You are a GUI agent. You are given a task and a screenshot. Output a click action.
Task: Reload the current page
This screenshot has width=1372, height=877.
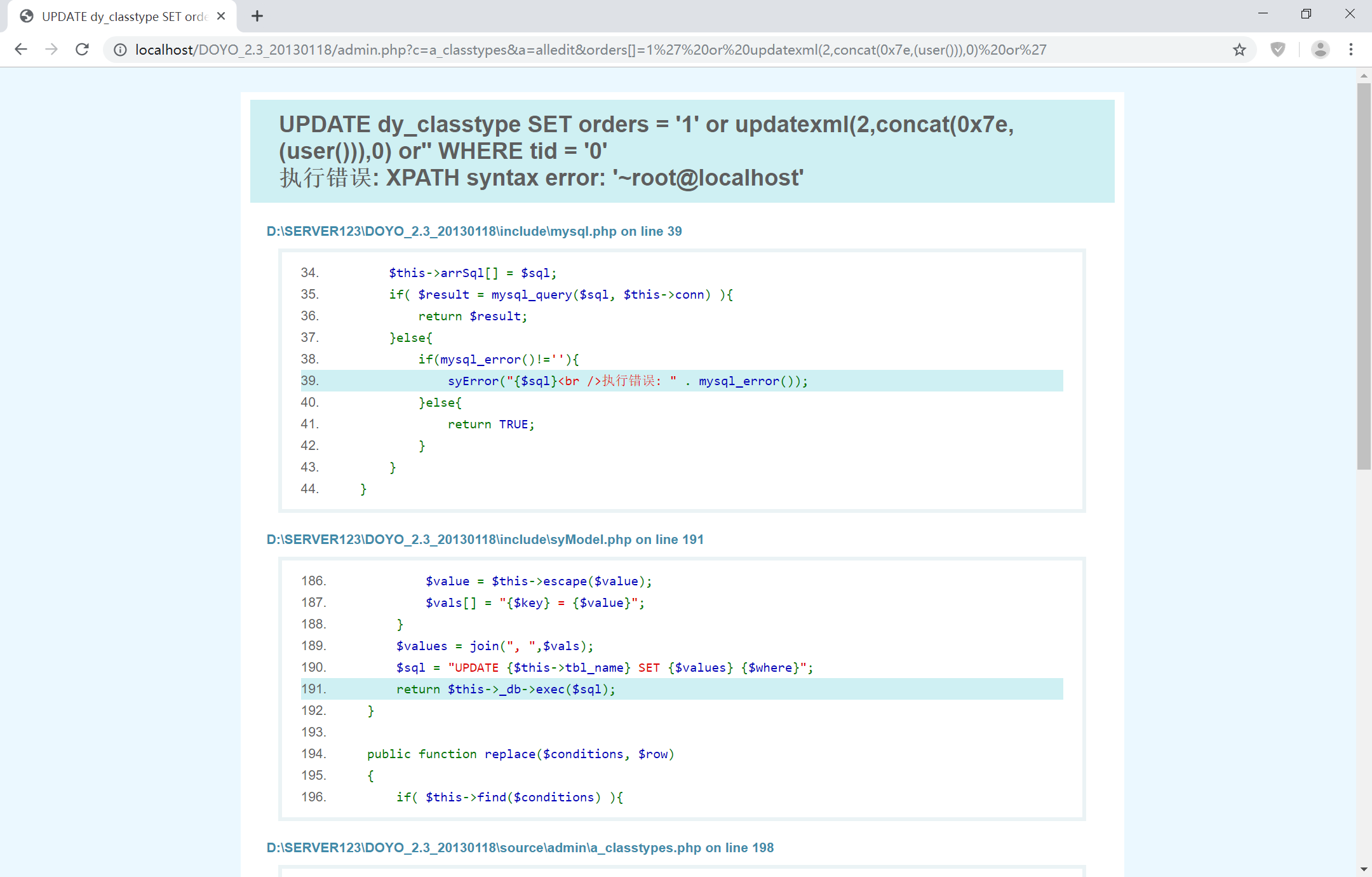click(x=82, y=50)
